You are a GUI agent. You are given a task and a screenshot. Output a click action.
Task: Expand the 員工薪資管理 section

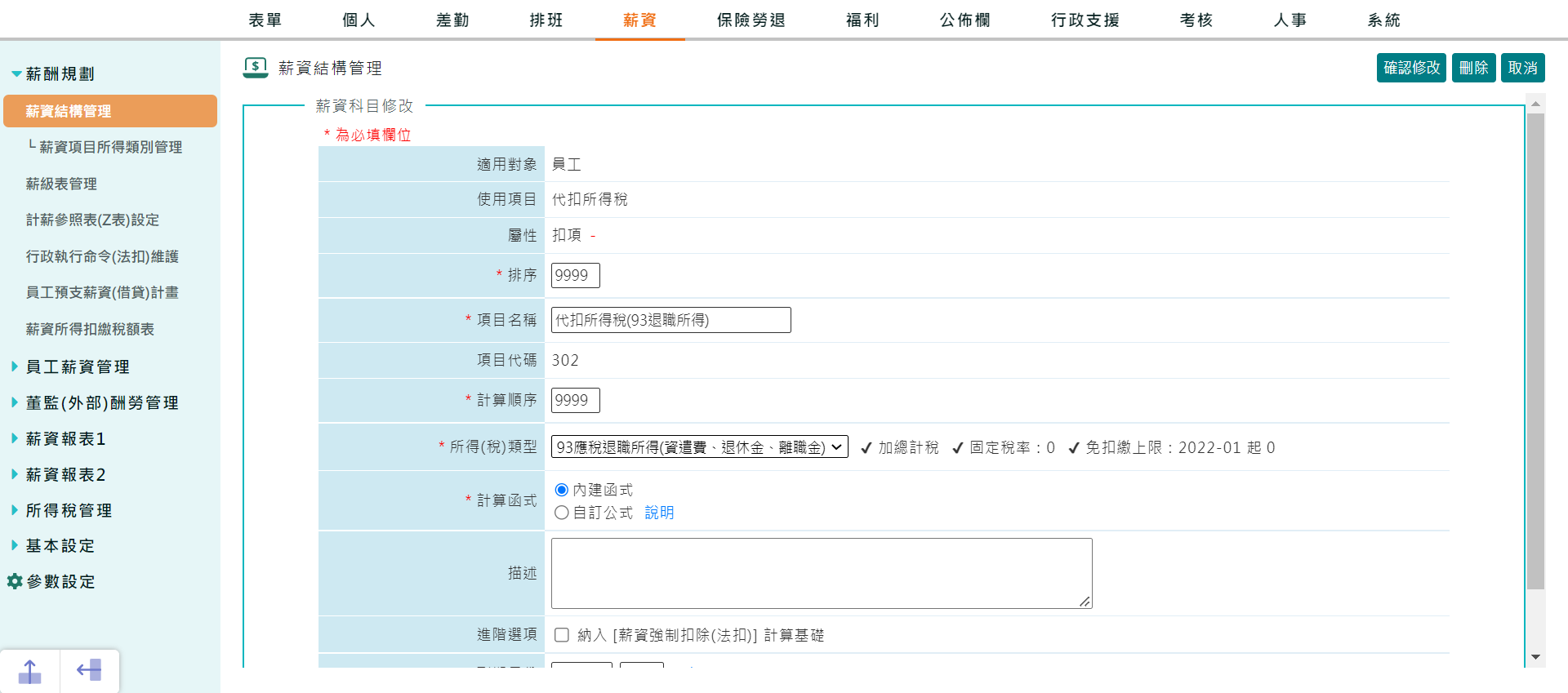70,367
